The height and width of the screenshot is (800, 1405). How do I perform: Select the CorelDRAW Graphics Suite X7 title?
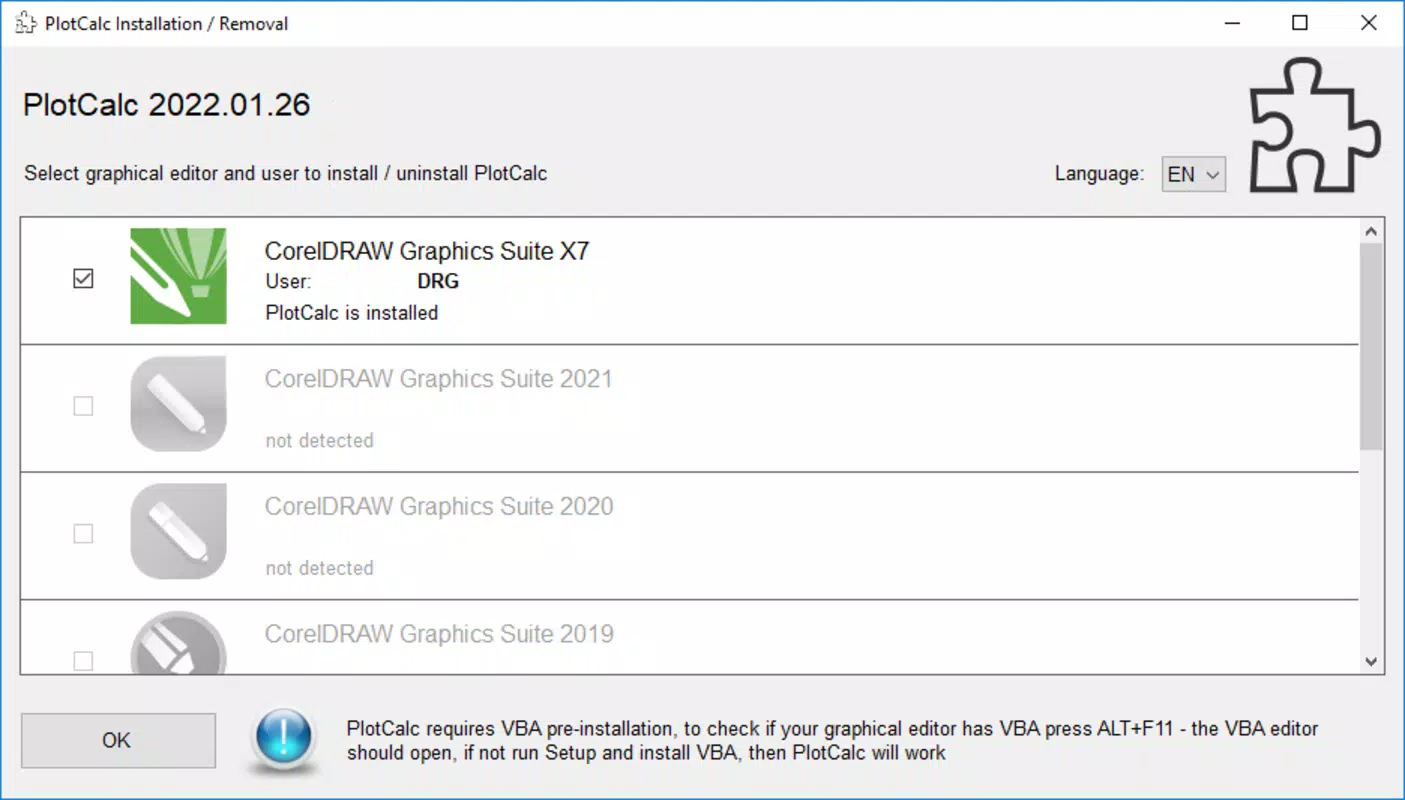pos(427,251)
